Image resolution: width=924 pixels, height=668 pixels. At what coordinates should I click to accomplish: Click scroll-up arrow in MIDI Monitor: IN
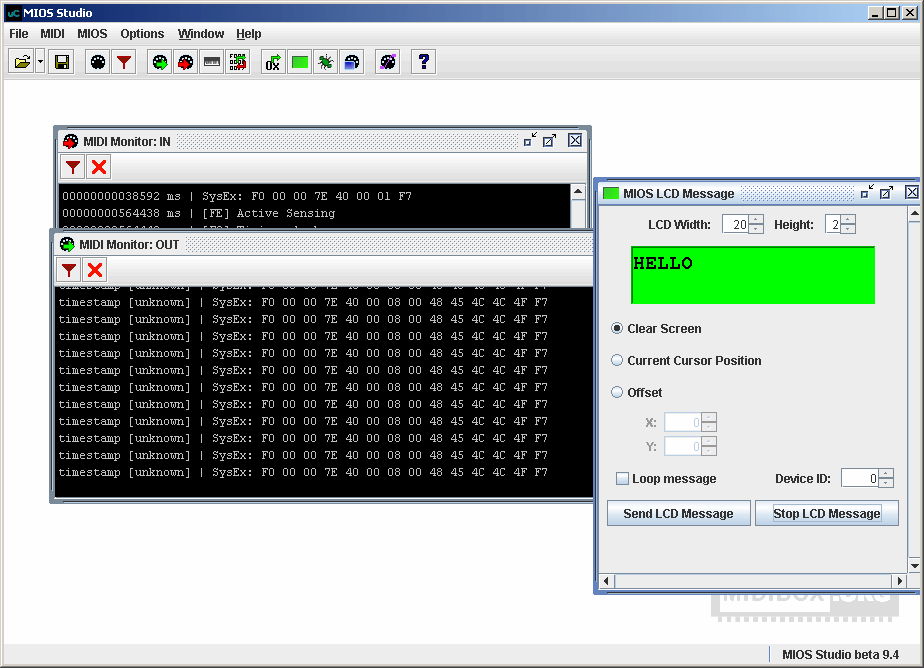pyautogui.click(x=578, y=191)
